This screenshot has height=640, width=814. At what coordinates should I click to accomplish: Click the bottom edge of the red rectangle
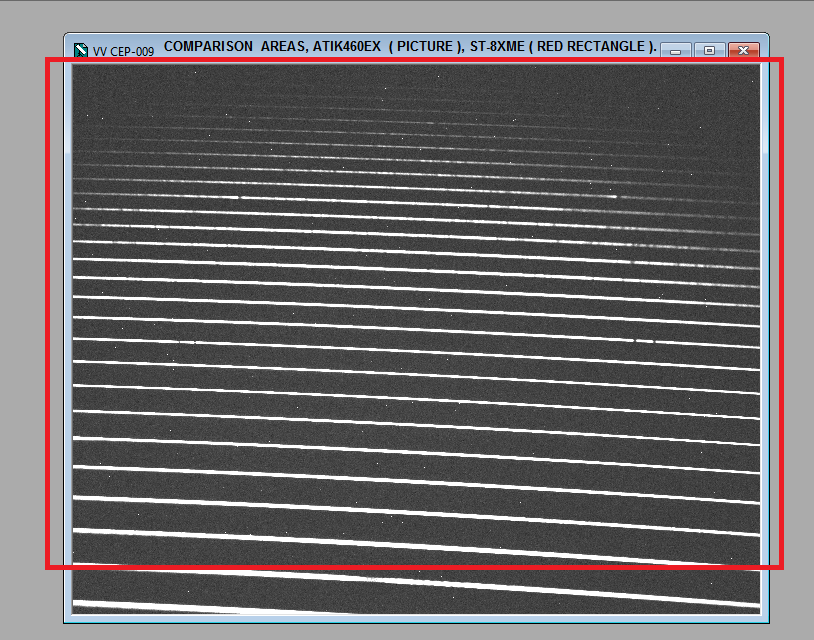400,567
